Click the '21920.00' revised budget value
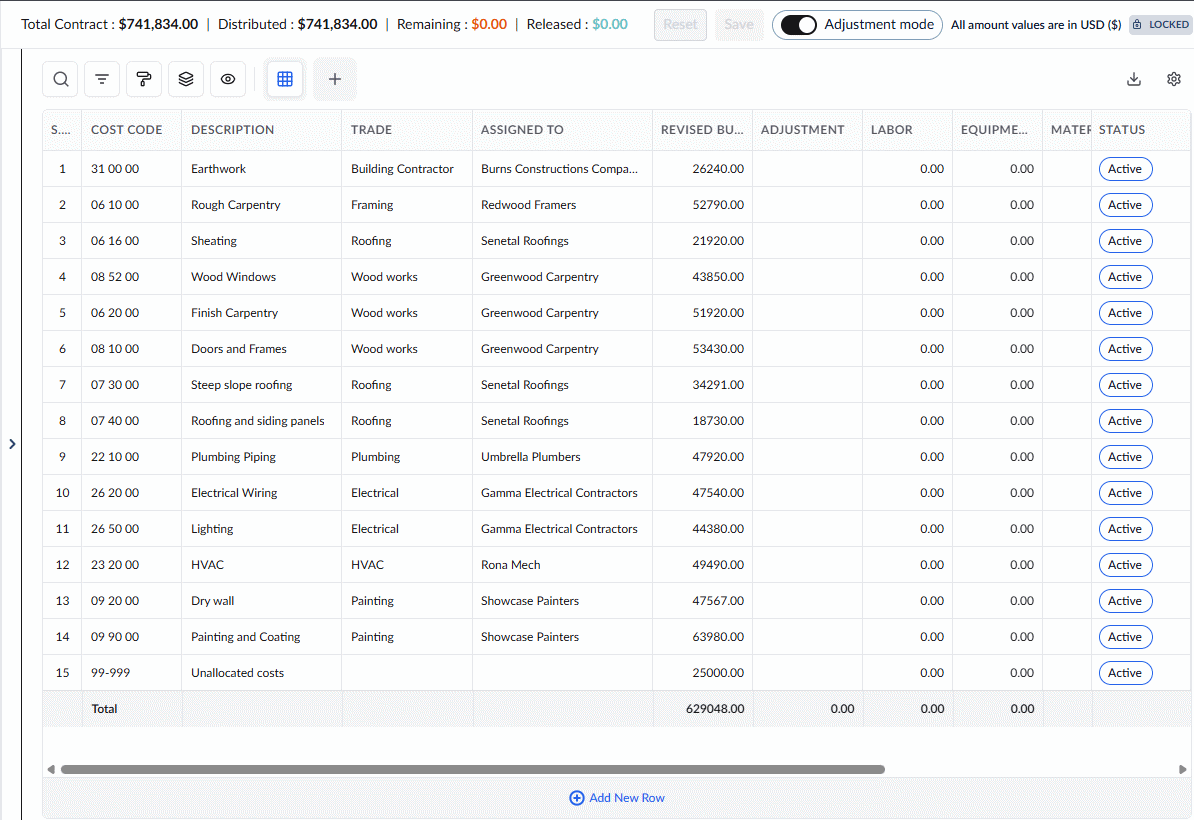The image size is (1194, 820). click(x=718, y=241)
